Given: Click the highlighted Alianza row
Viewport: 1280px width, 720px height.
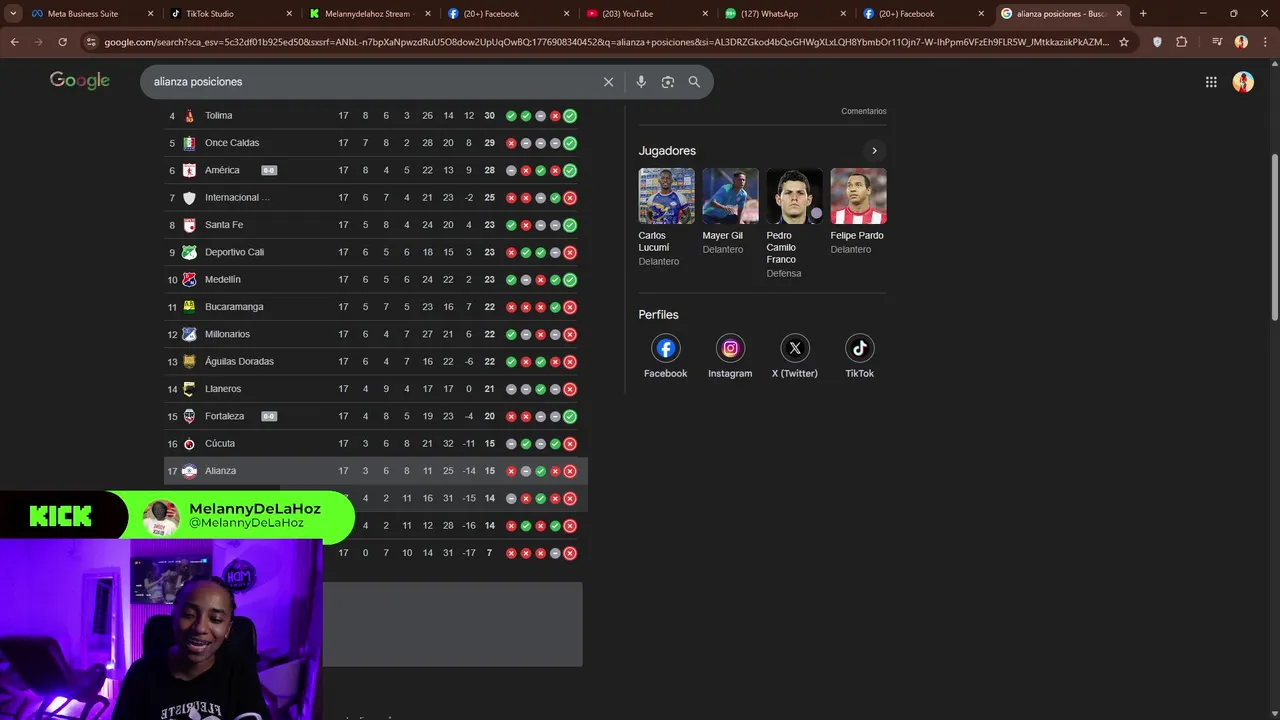Looking at the screenshot, I should [376, 471].
